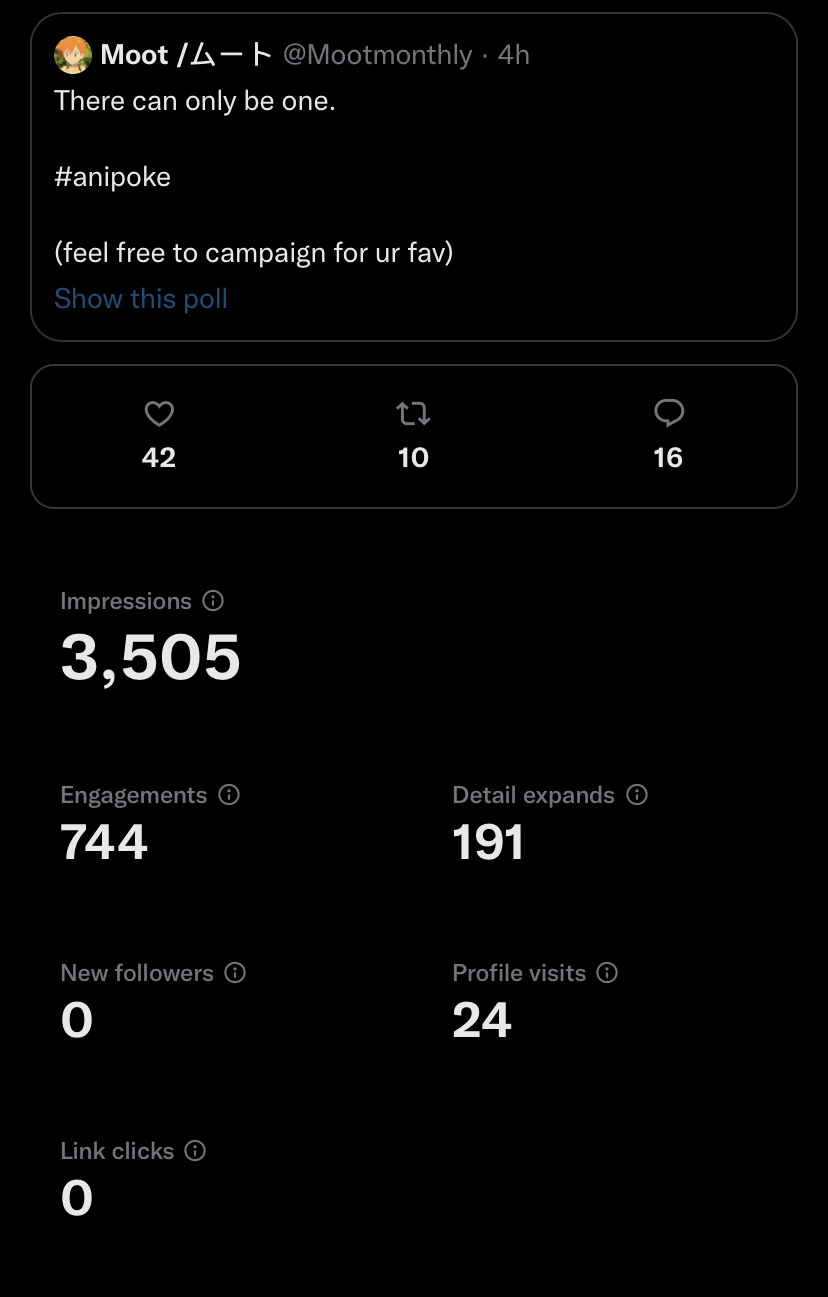Viewport: 828px width, 1297px height.
Task: Click the #anipoke hashtag
Action: (x=113, y=177)
